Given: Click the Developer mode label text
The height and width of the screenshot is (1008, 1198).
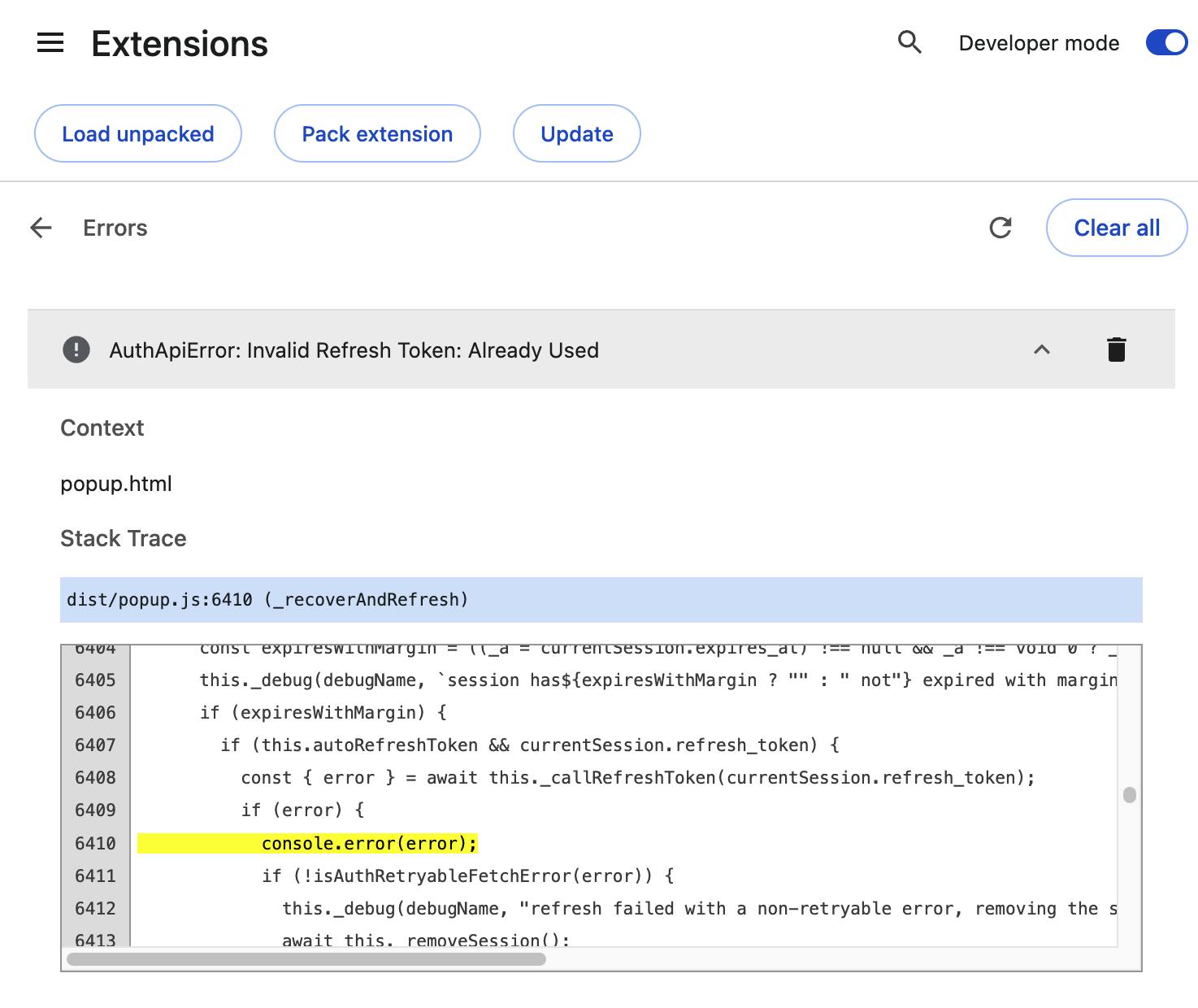Looking at the screenshot, I should (1039, 43).
